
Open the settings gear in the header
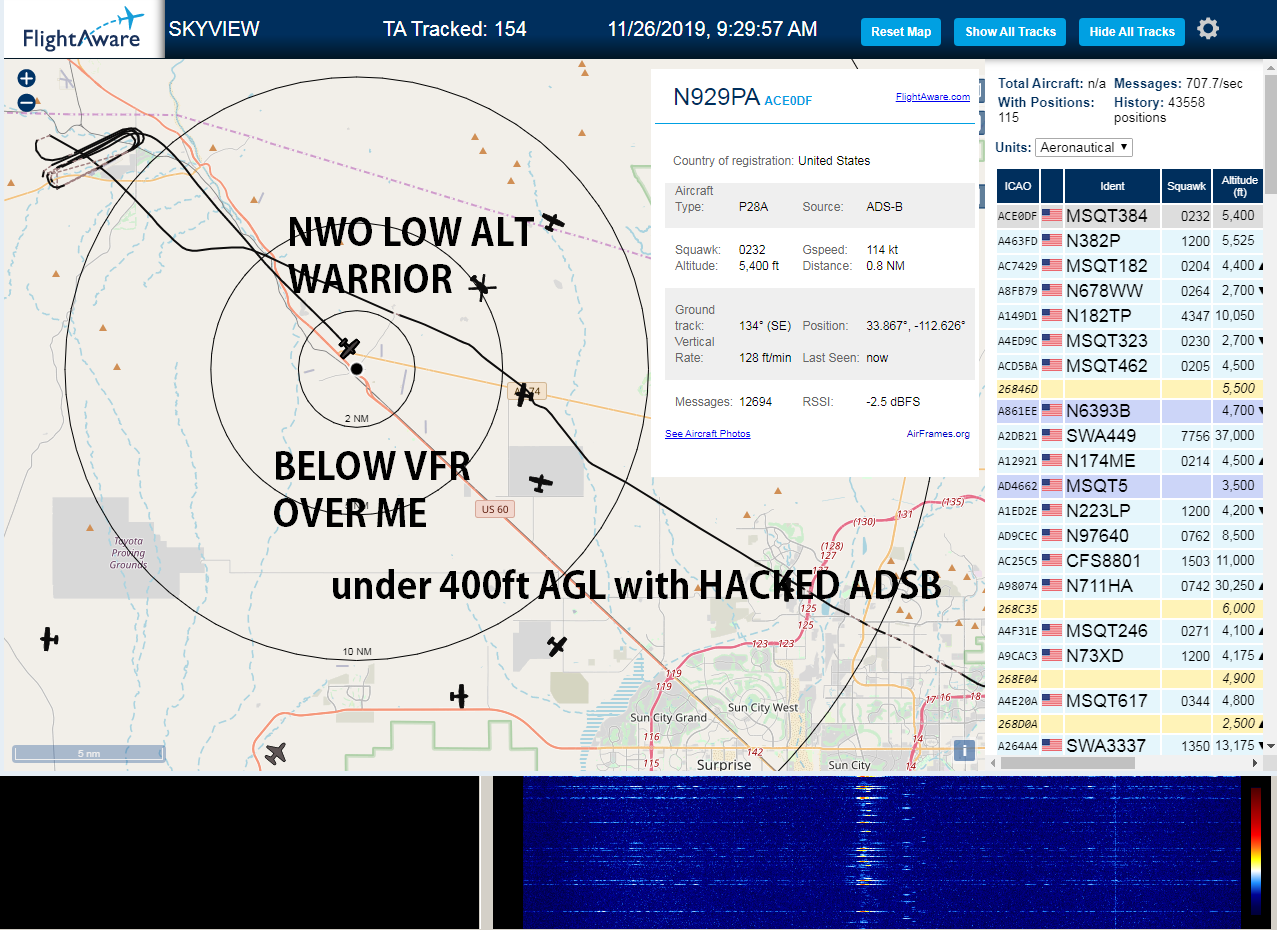[x=1208, y=29]
